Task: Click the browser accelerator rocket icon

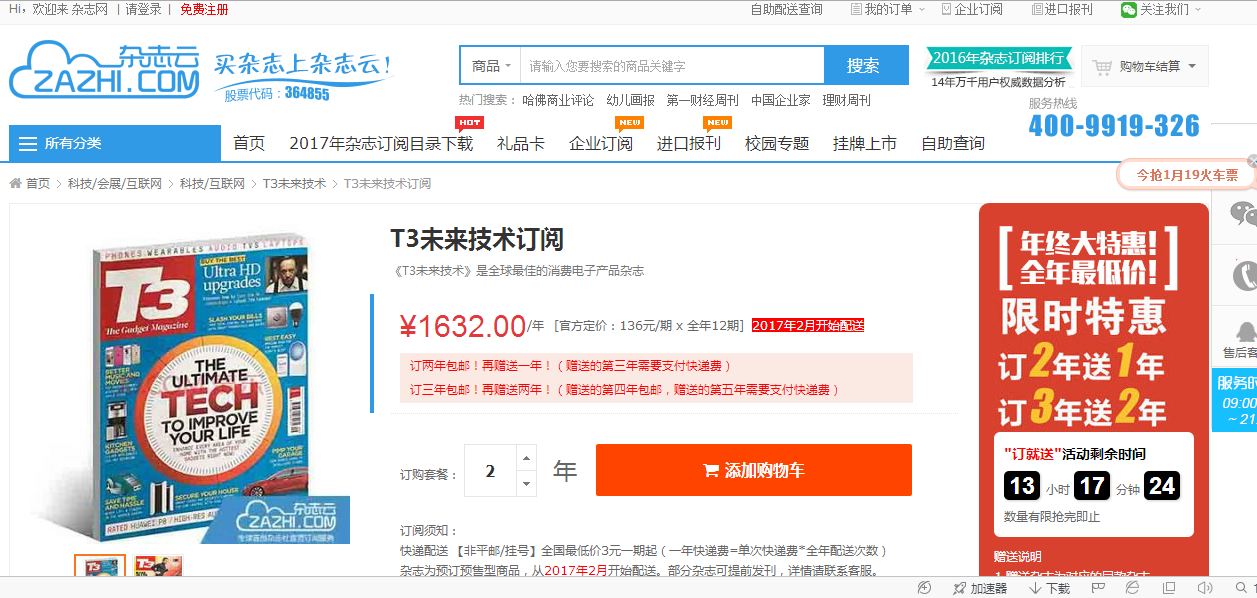Action: pyautogui.click(x=959, y=588)
